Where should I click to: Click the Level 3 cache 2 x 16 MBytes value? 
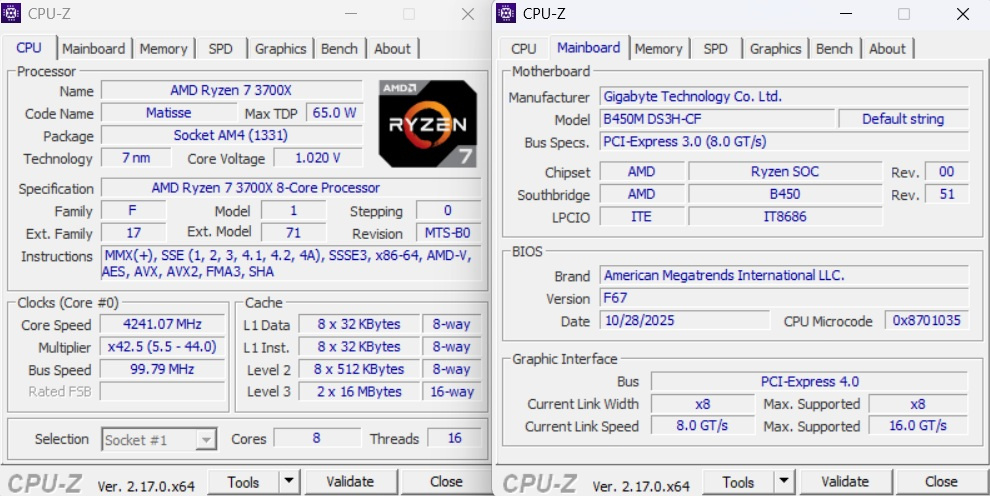pyautogui.click(x=359, y=391)
